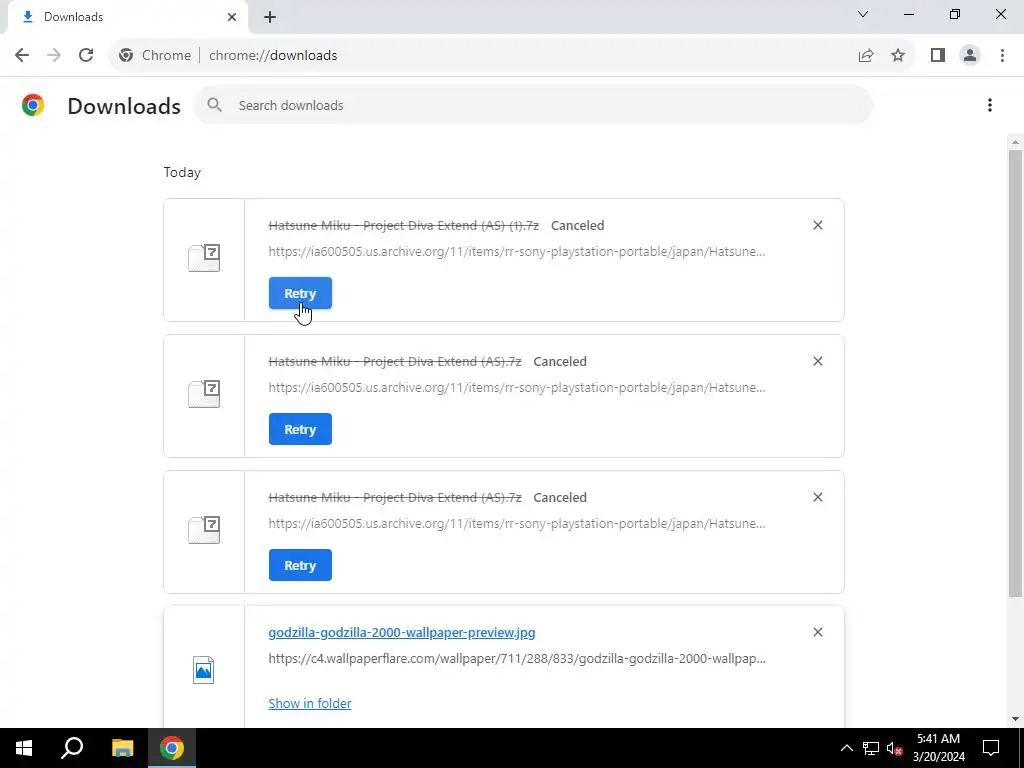This screenshot has height=768, width=1024.
Task: Share this page via share icon
Action: point(866,56)
